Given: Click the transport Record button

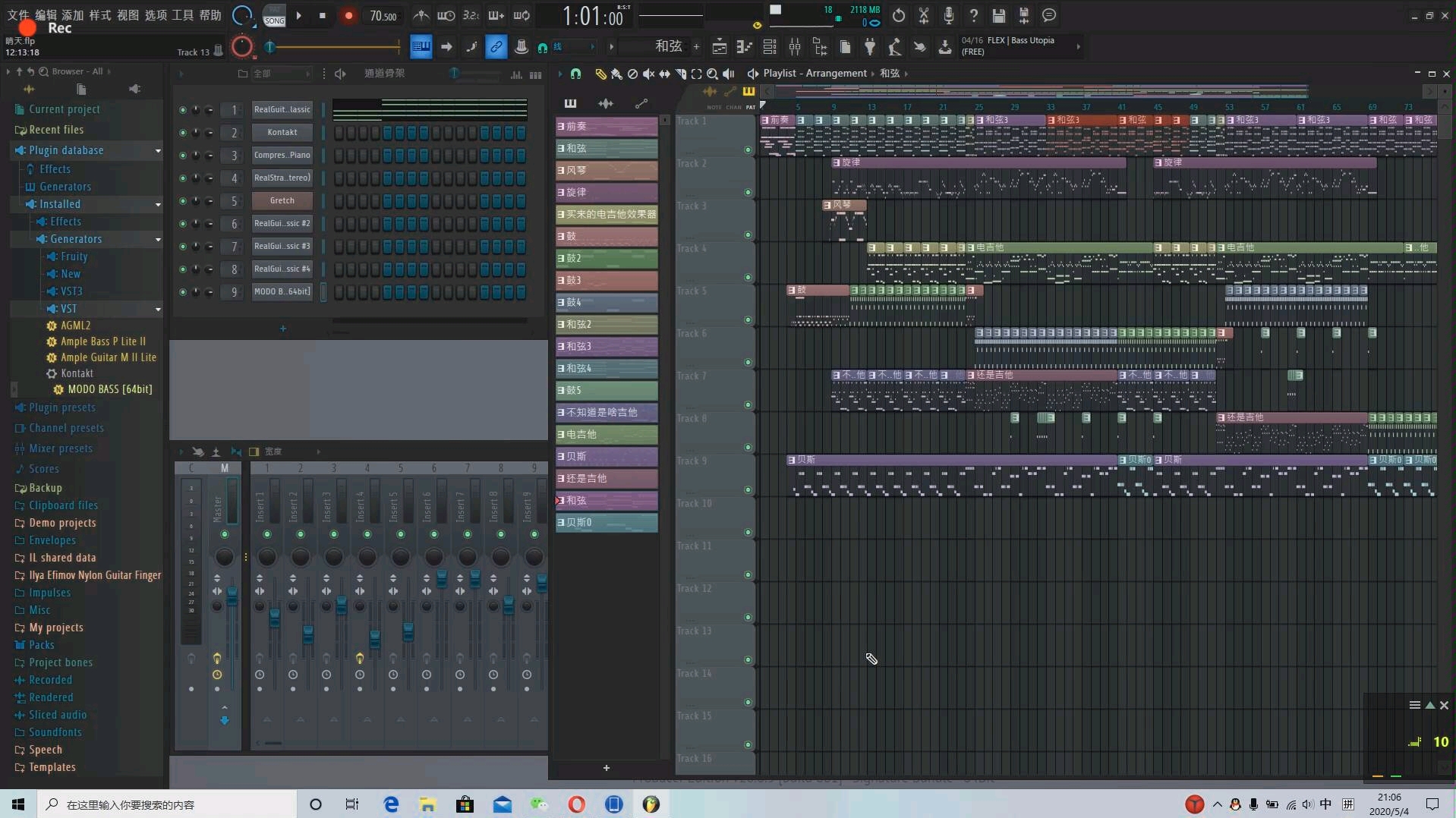Looking at the screenshot, I should [x=348, y=15].
